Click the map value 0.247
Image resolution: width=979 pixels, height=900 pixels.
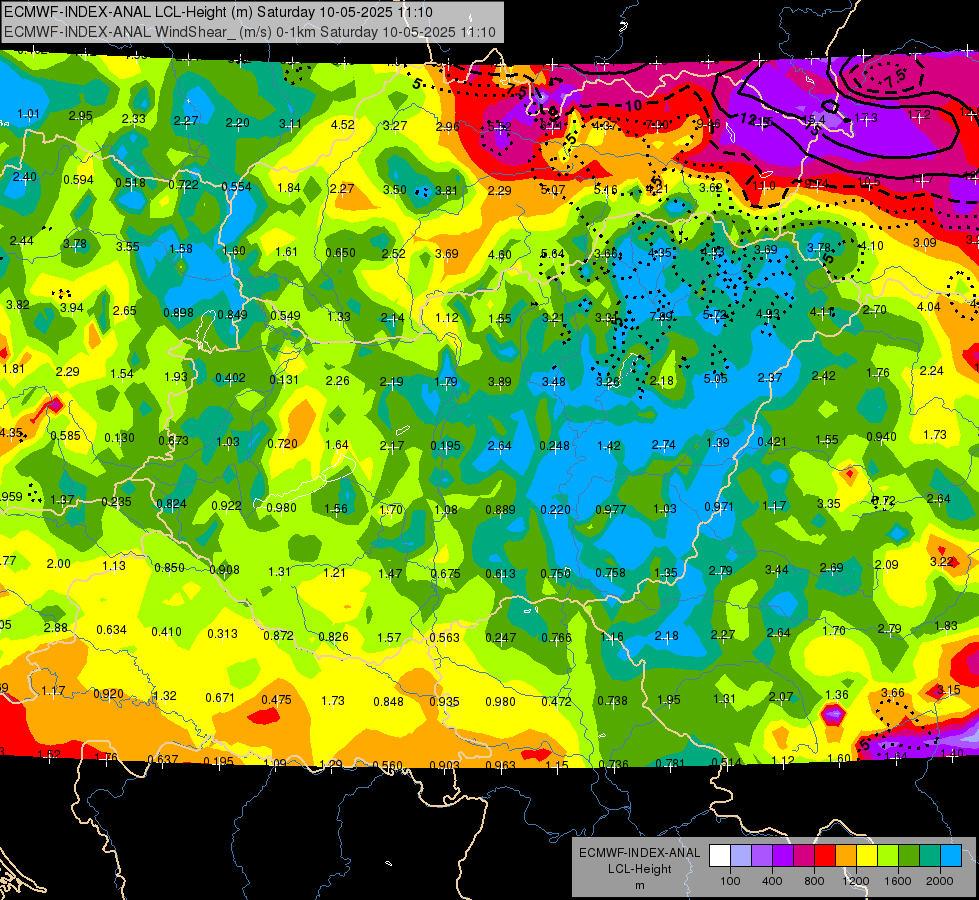[501, 638]
